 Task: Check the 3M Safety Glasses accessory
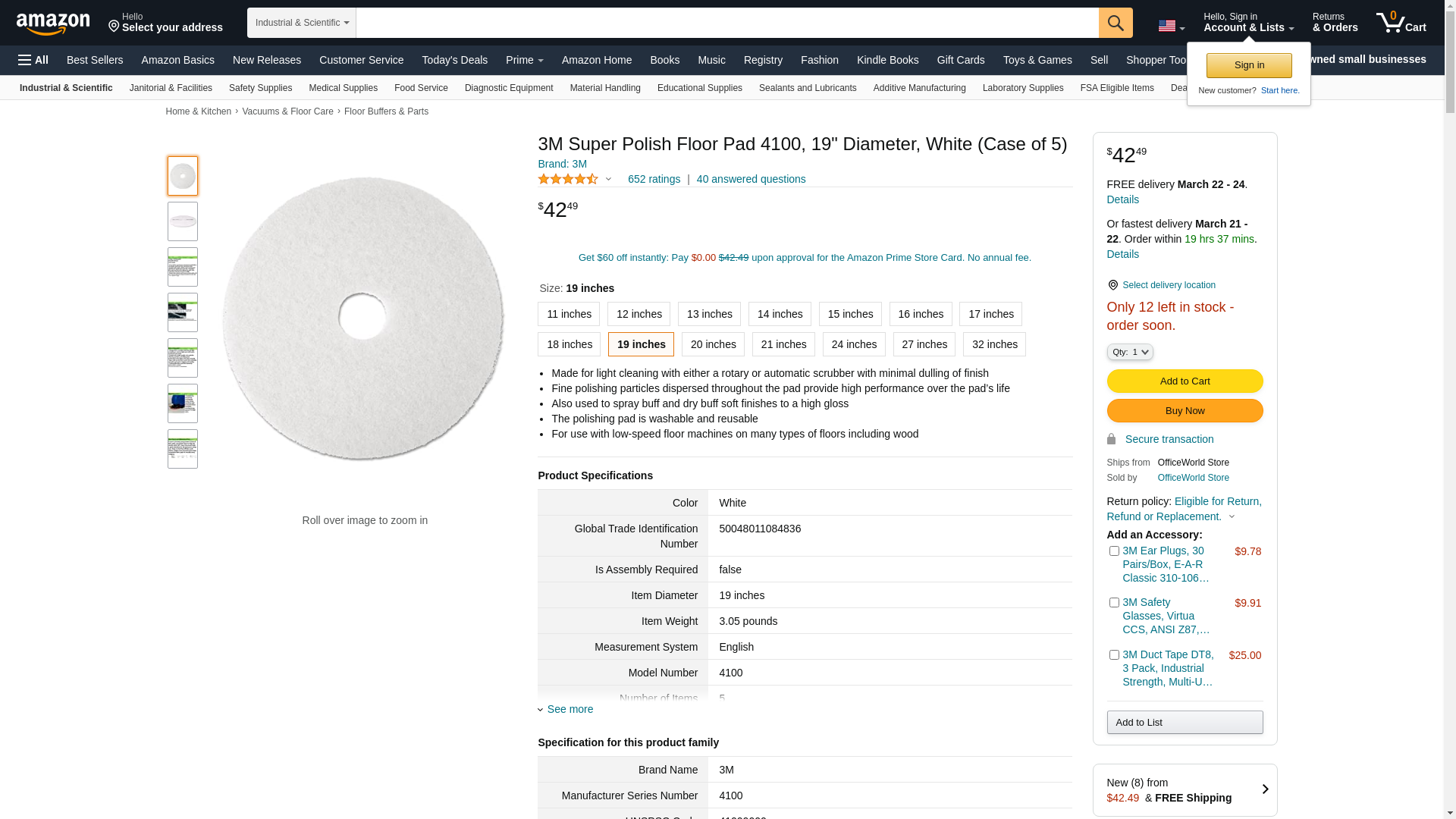click(x=1114, y=603)
